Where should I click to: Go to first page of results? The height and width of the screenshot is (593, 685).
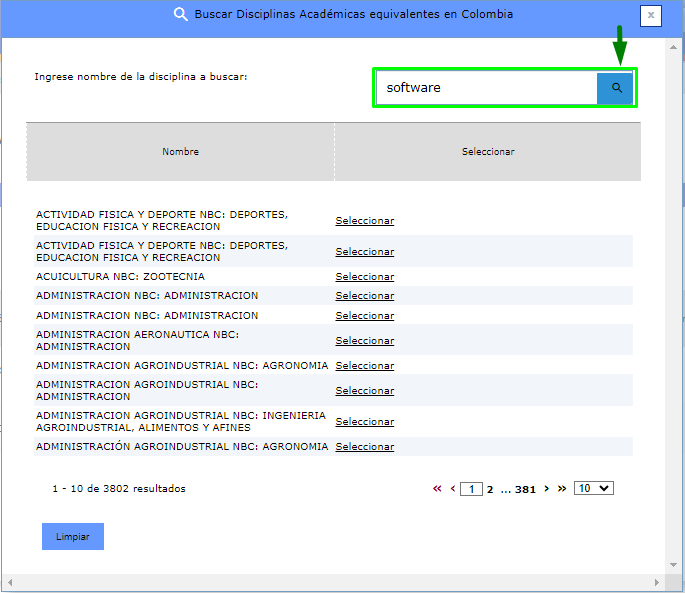(437, 489)
